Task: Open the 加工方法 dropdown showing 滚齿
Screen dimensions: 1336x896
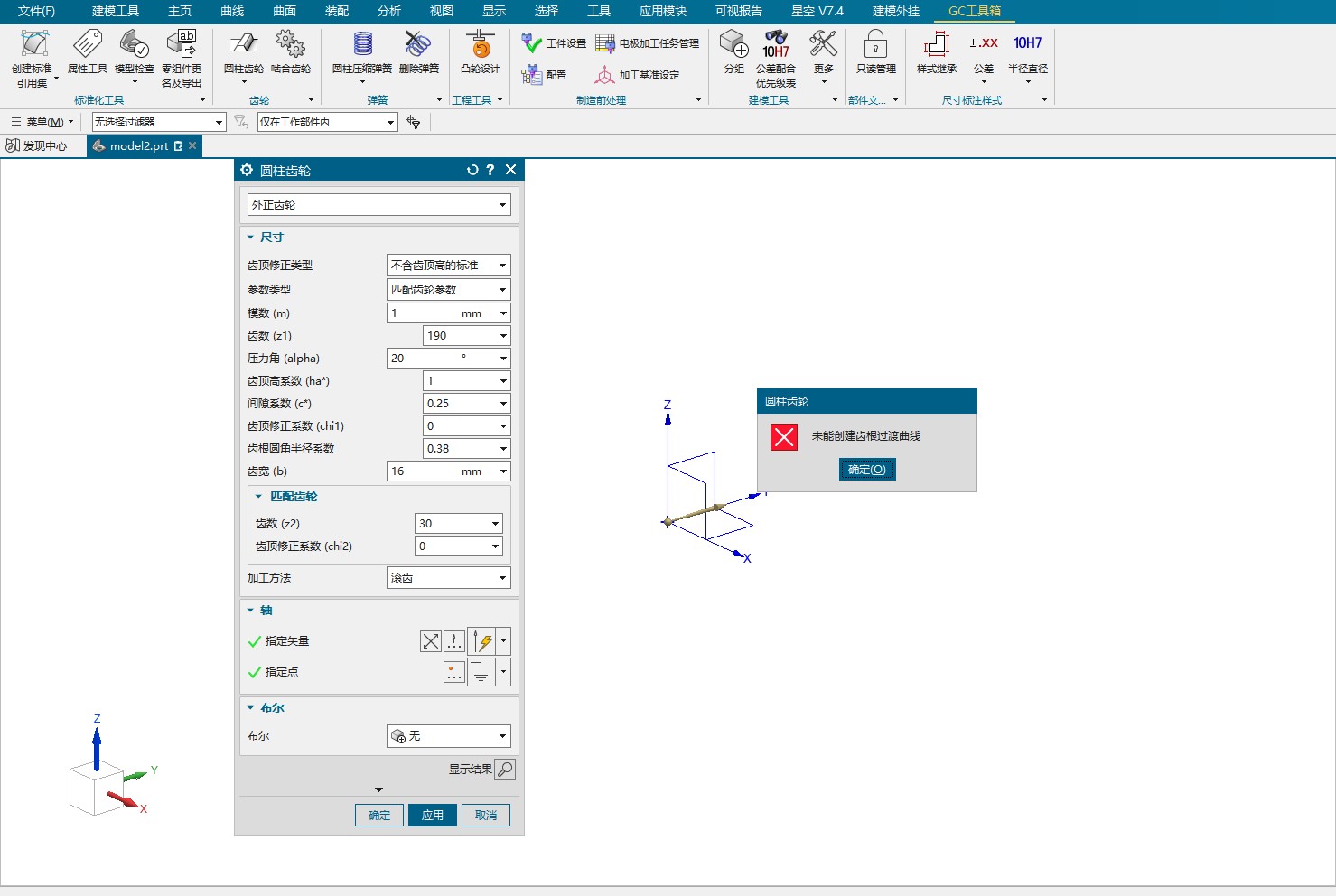Action: pyautogui.click(x=448, y=578)
